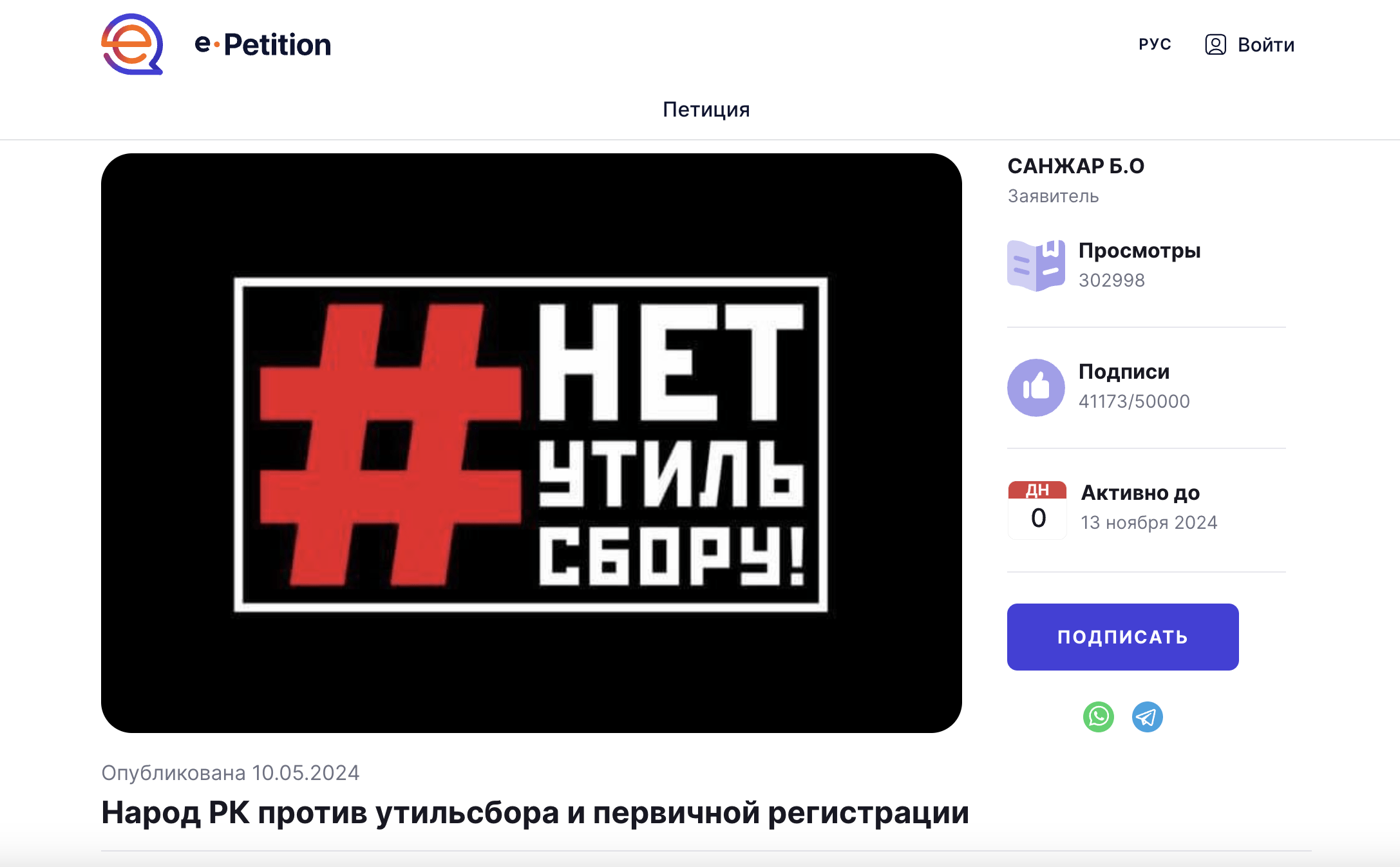Click the calendar days-remaining icon
This screenshot has height=867, width=1400.
1037,510
